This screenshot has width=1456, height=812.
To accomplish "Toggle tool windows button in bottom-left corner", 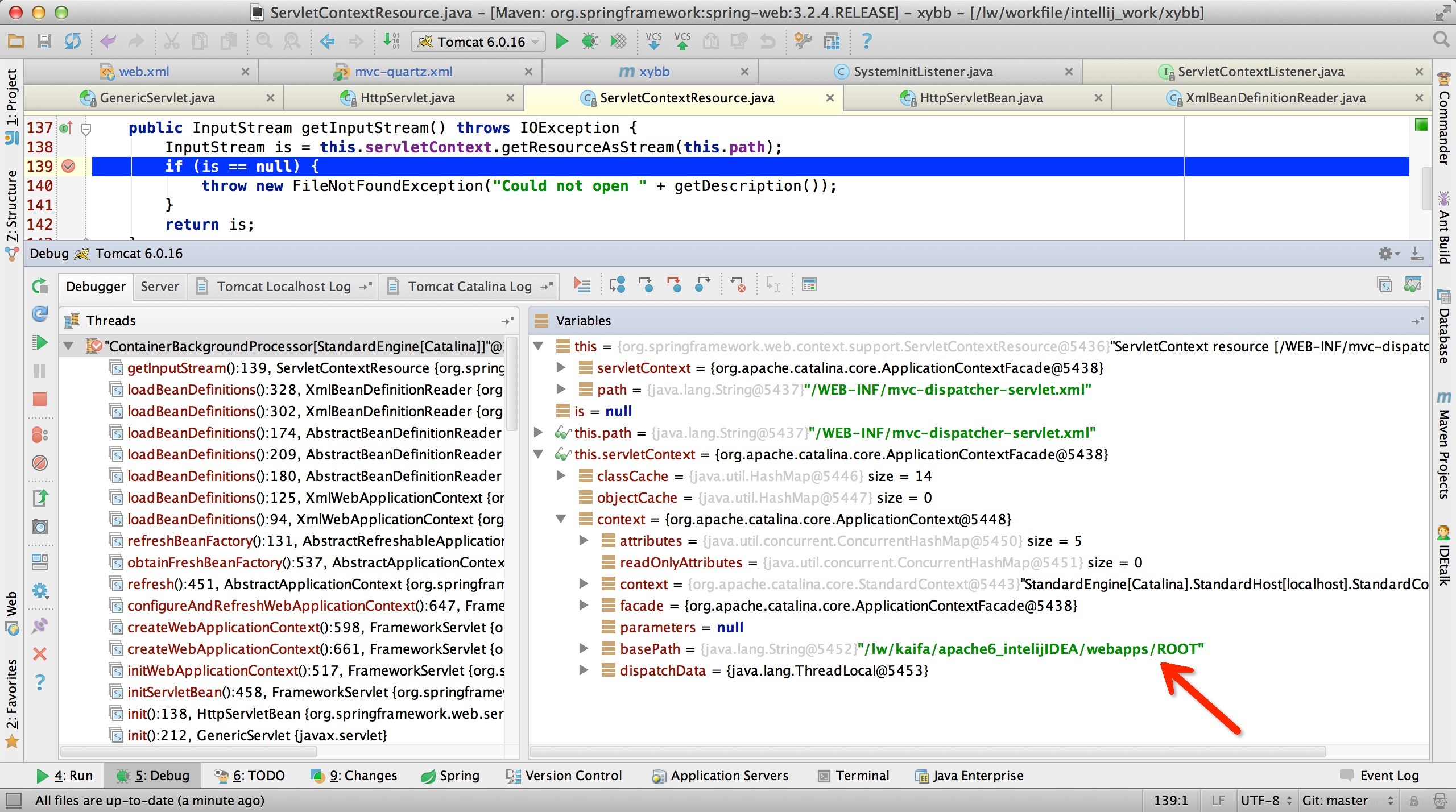I will click(x=13, y=801).
